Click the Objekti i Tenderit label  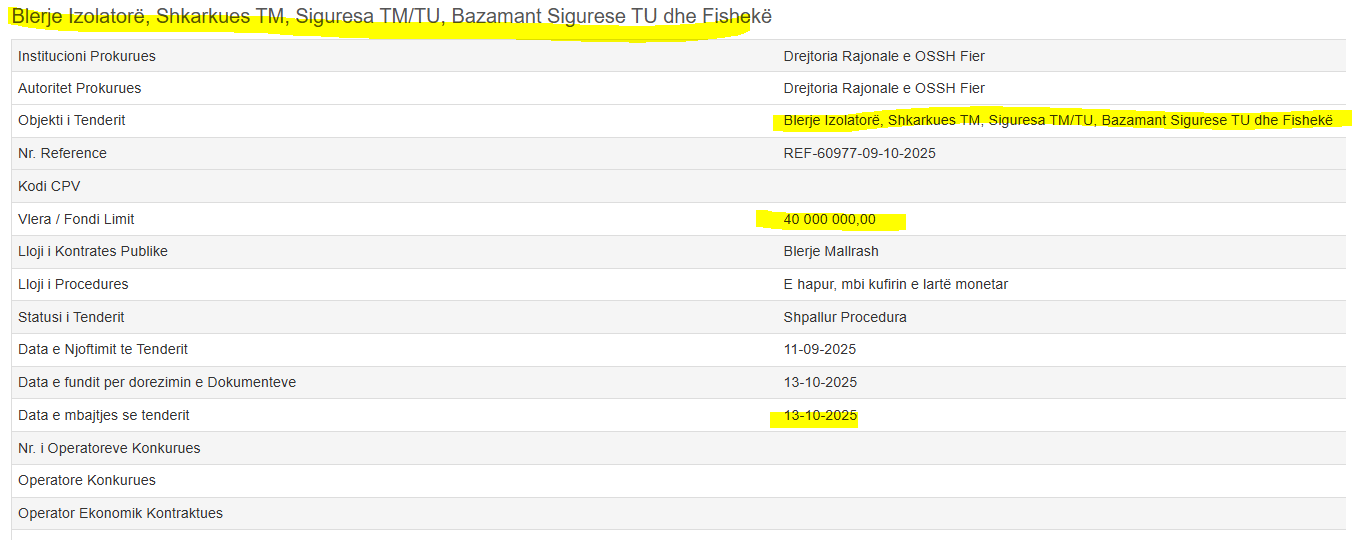click(x=72, y=120)
